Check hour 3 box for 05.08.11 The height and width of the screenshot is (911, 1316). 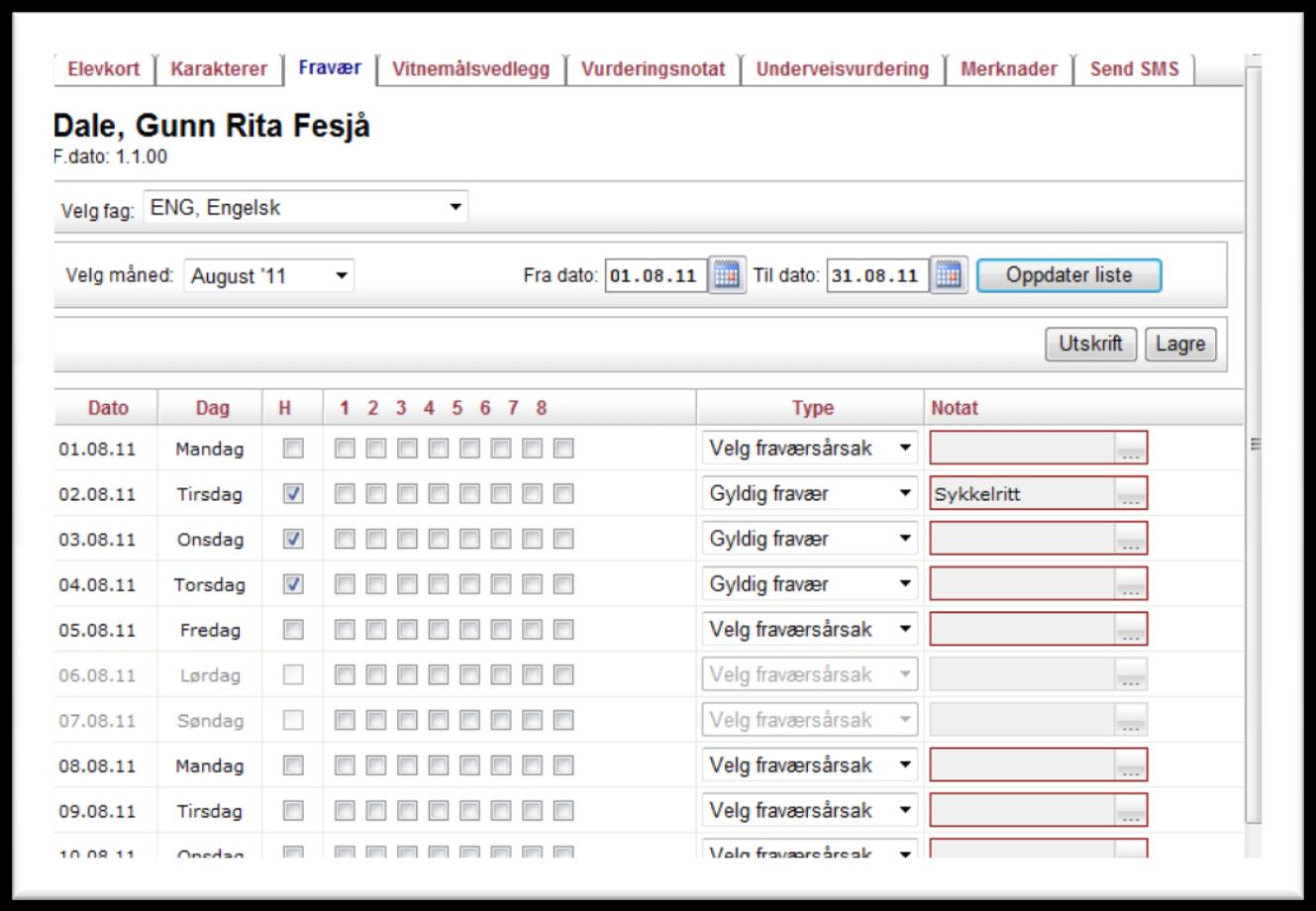coord(407,629)
